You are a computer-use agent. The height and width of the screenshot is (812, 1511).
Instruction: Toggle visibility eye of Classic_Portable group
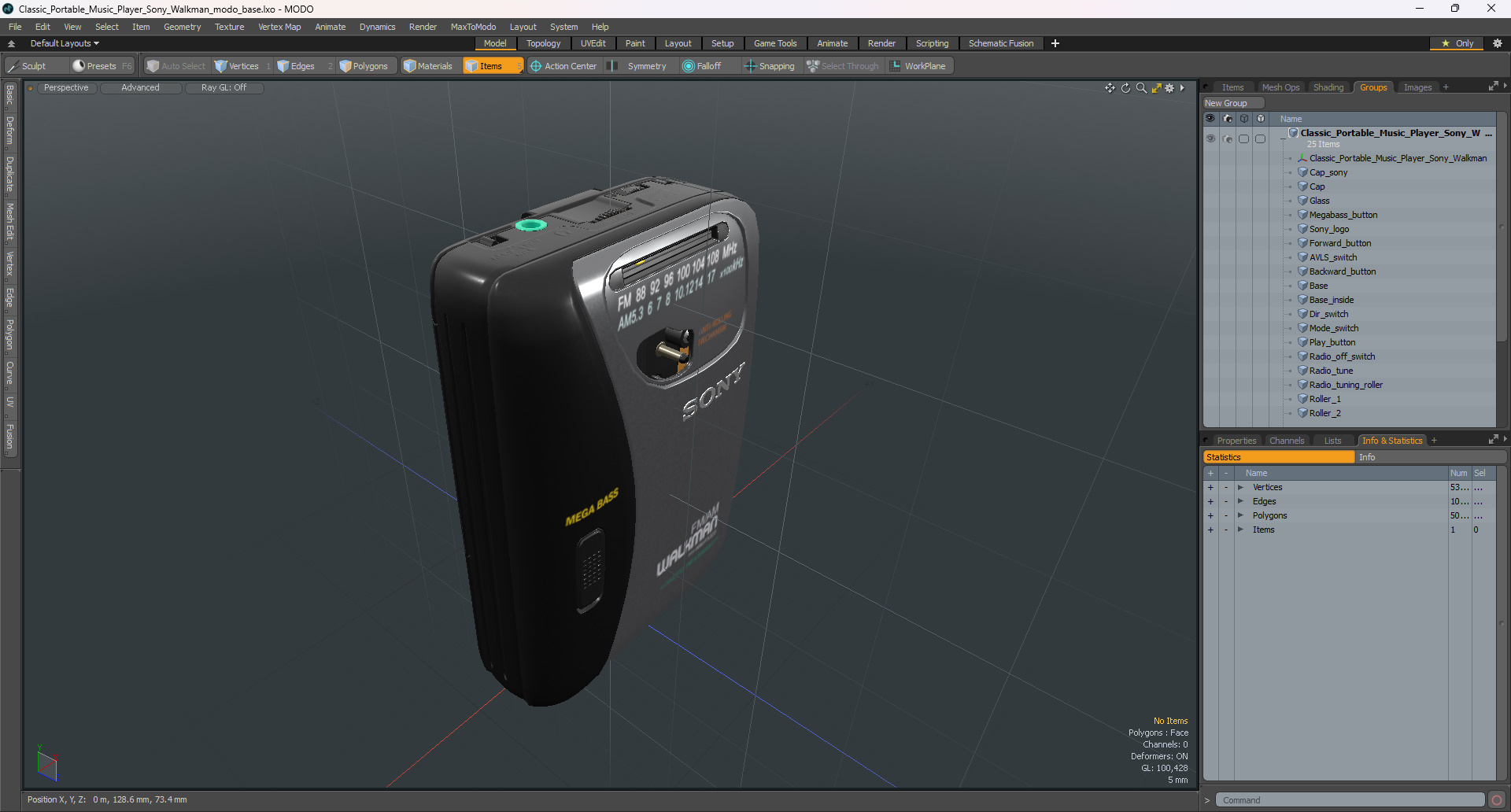coord(1210,138)
